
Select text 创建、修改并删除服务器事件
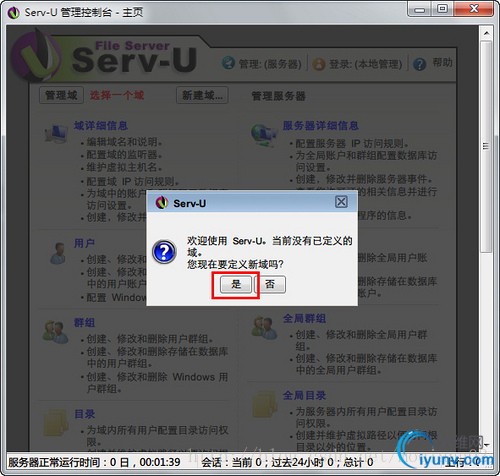(362, 179)
